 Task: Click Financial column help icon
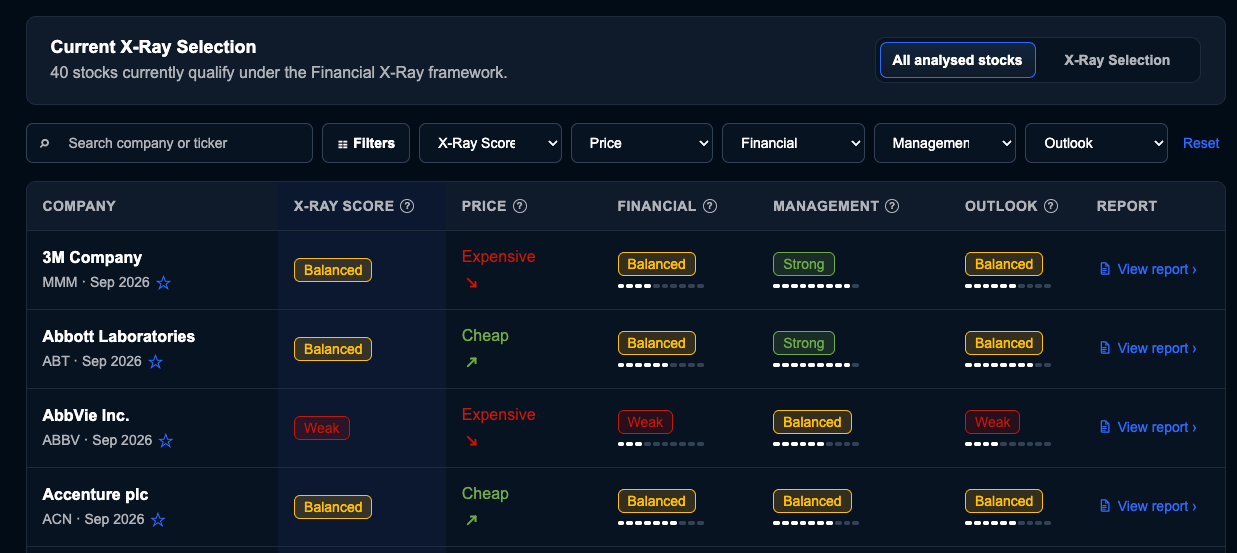point(710,206)
